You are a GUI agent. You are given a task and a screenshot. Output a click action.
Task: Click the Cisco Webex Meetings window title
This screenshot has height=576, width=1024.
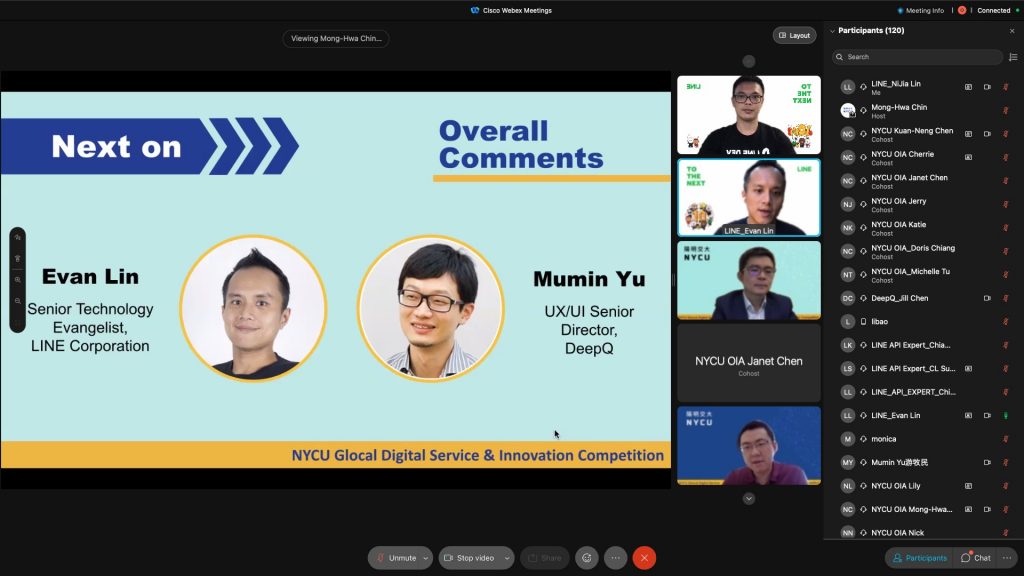coord(511,10)
